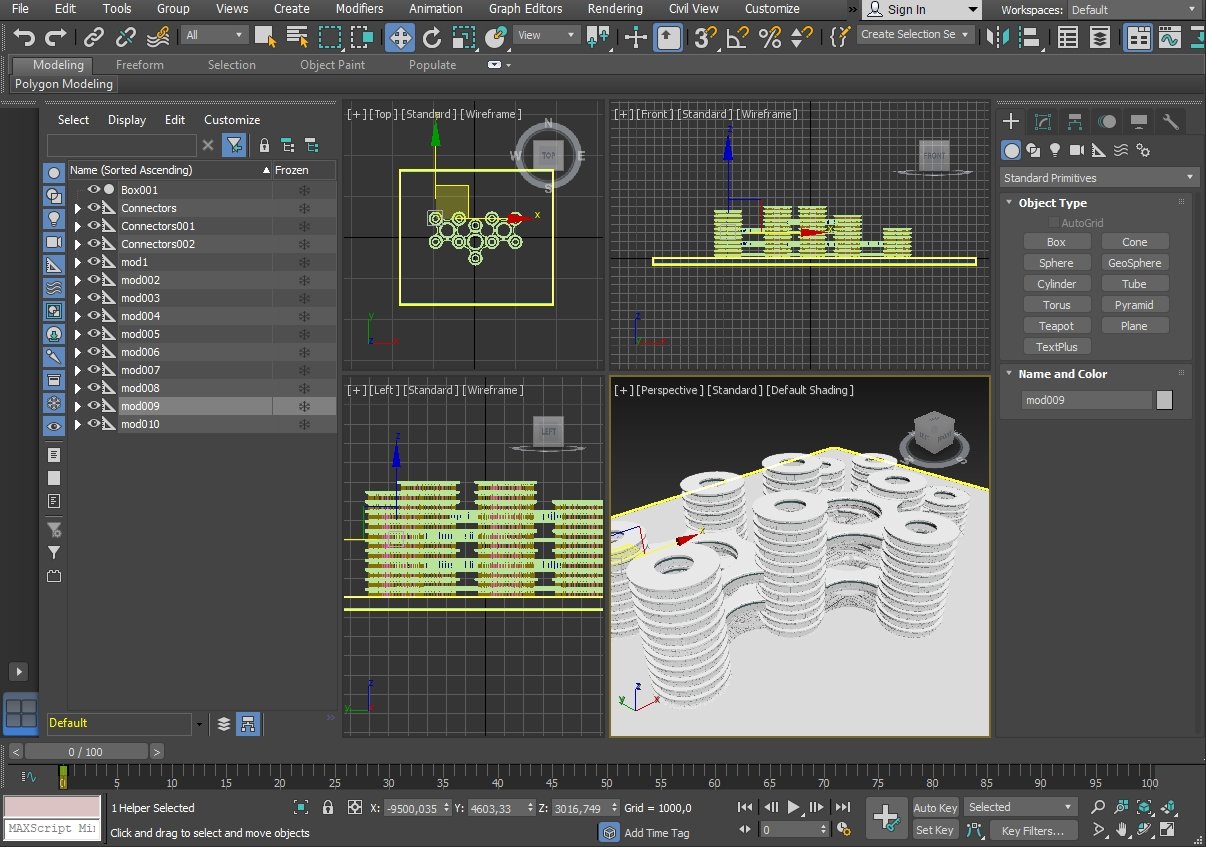The image size is (1206, 847).
Task: Create a Teapot primitive
Action: (1056, 326)
